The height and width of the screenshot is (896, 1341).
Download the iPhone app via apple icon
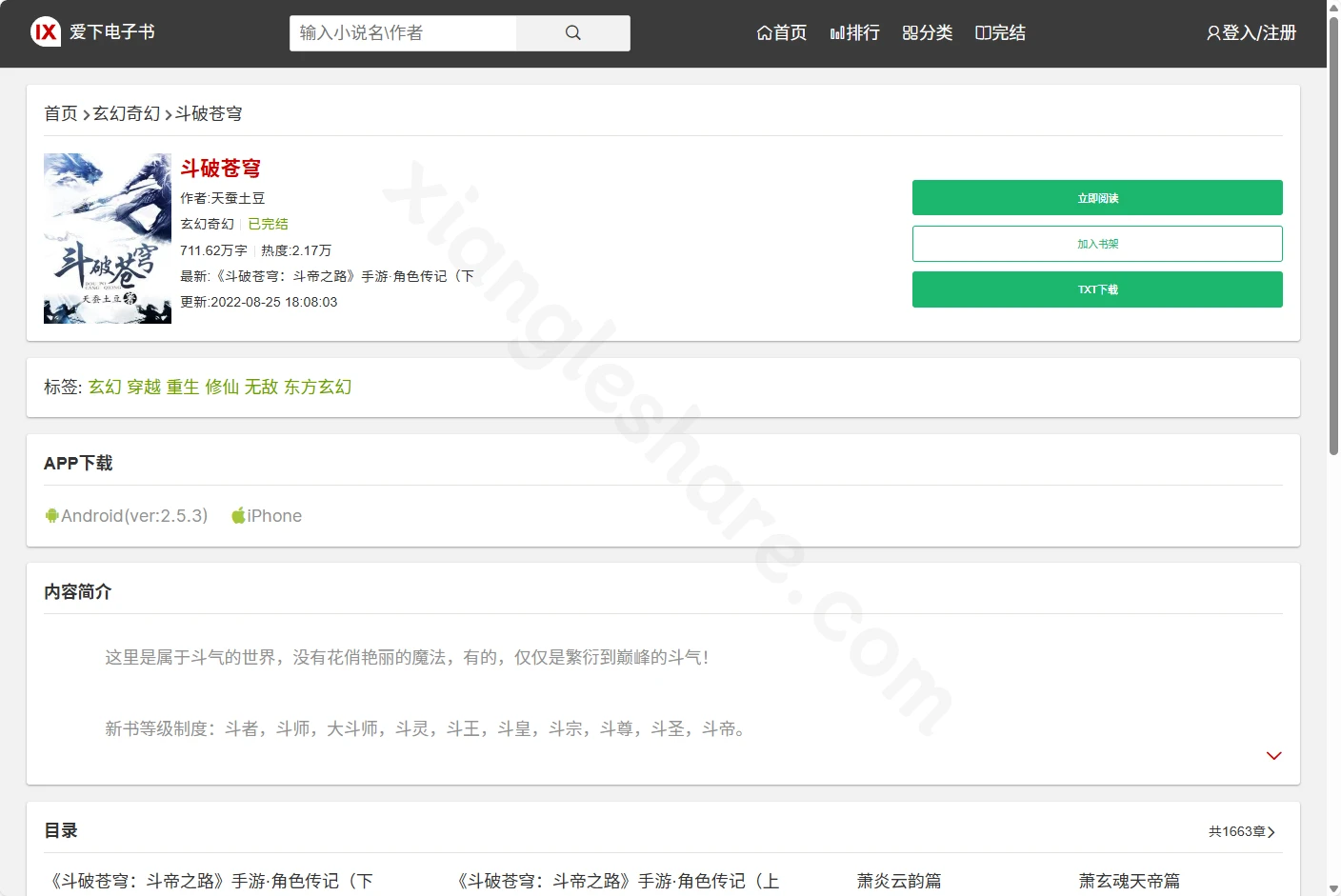pos(238,515)
